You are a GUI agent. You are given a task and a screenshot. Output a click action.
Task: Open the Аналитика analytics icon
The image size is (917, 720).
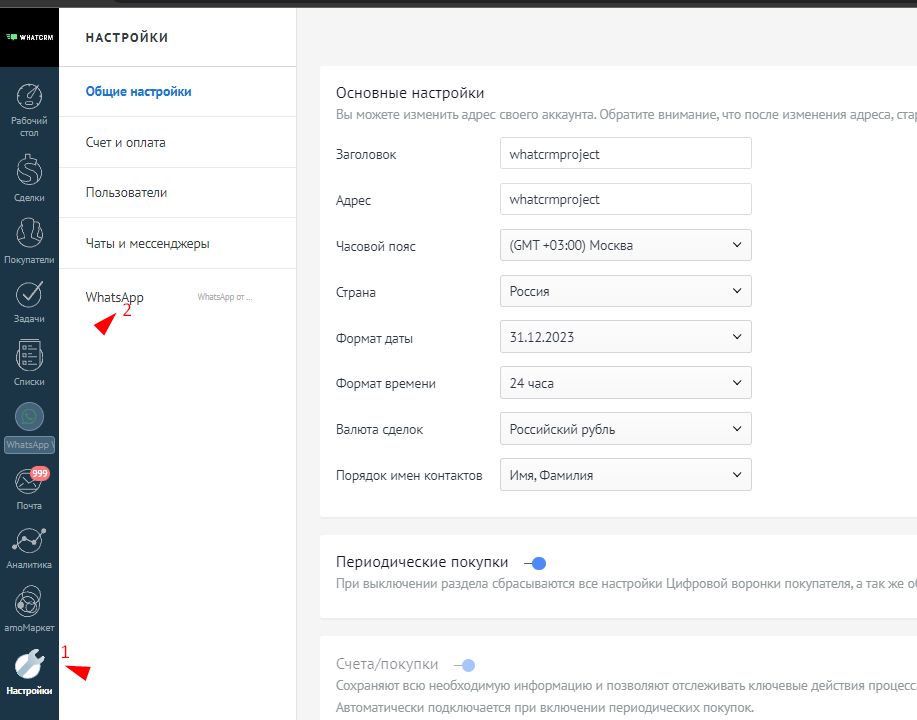point(29,541)
